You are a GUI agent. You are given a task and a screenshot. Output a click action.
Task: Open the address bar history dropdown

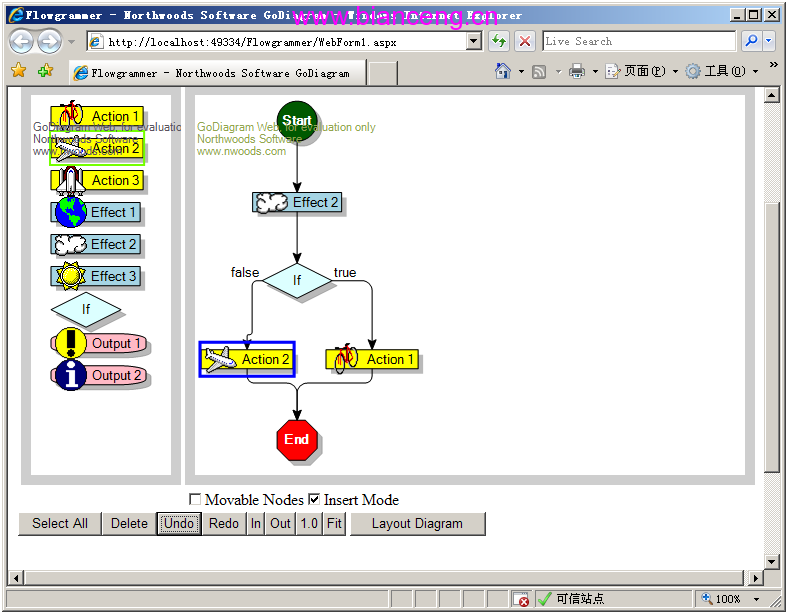point(473,41)
